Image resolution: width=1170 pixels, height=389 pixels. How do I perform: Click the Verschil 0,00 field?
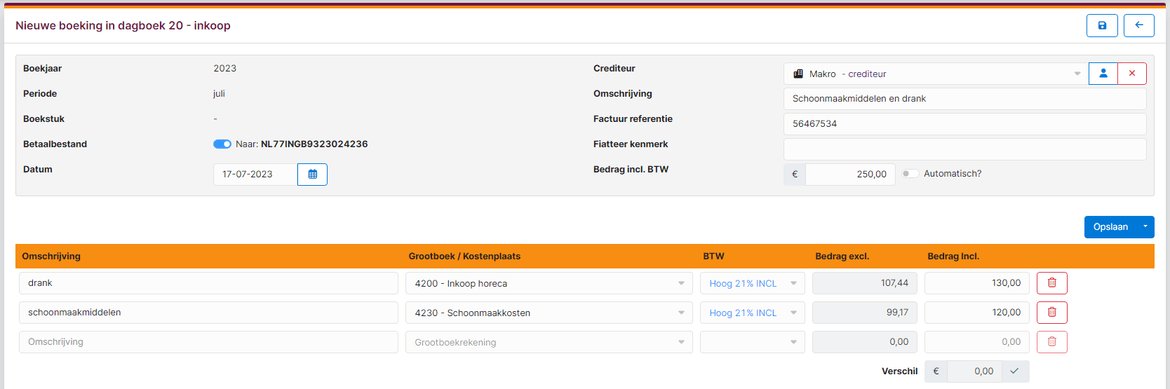(x=974, y=371)
